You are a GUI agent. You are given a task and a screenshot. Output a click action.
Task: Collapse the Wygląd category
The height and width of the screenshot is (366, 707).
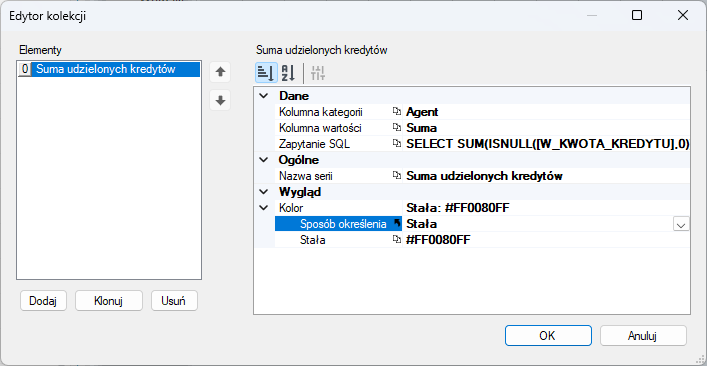[264, 192]
